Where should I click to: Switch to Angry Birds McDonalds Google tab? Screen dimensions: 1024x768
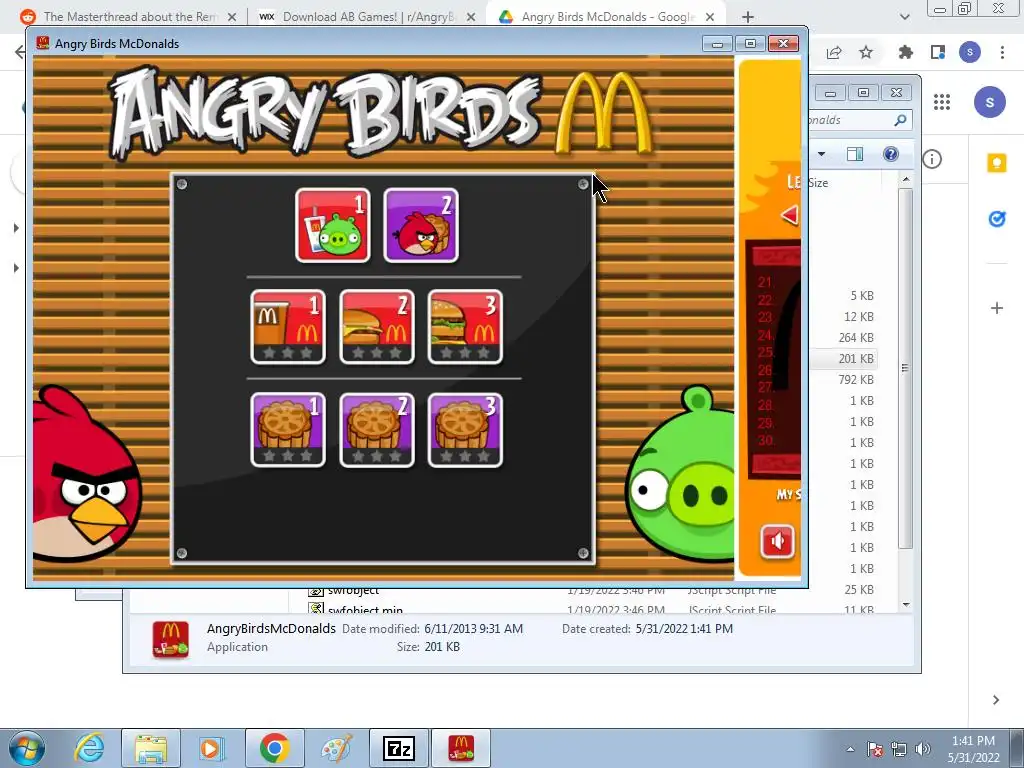pos(605,17)
